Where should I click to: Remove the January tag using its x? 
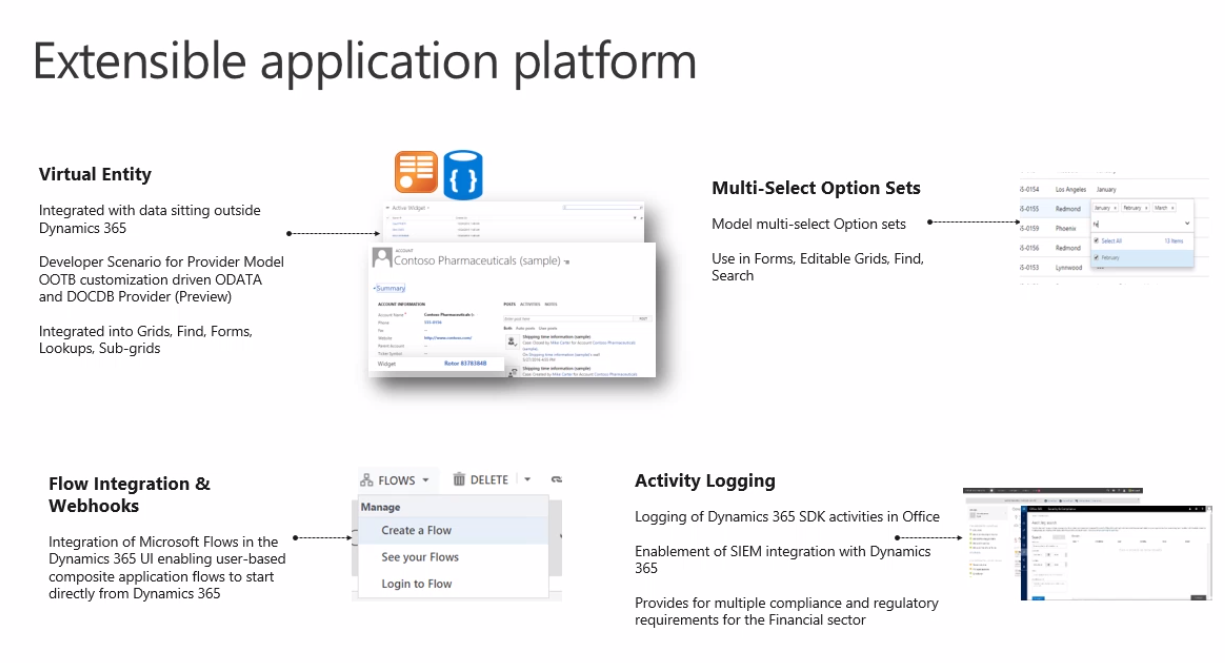[x=1116, y=208]
